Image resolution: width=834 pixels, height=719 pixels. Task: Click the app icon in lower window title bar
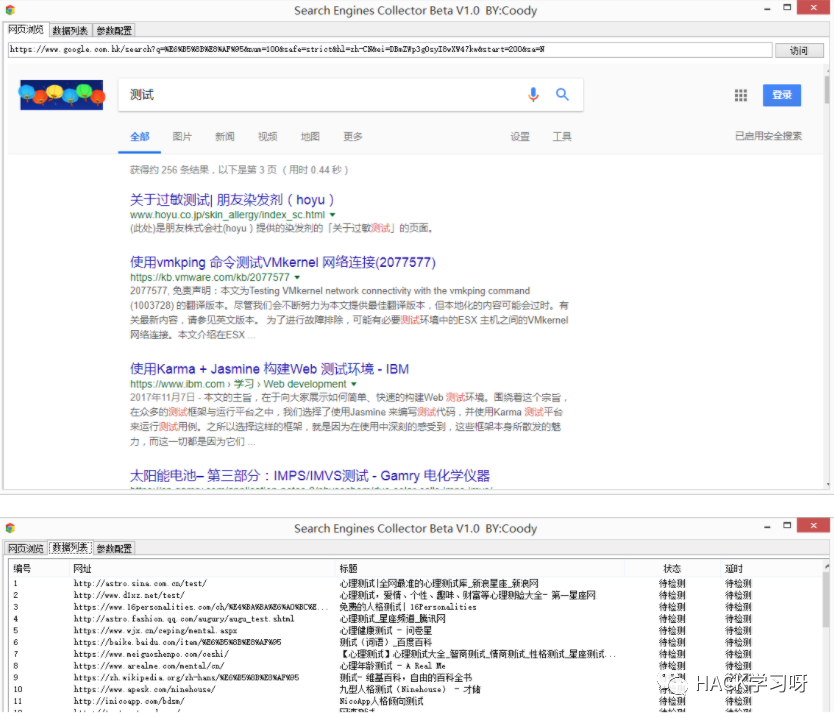pyautogui.click(x=10, y=528)
